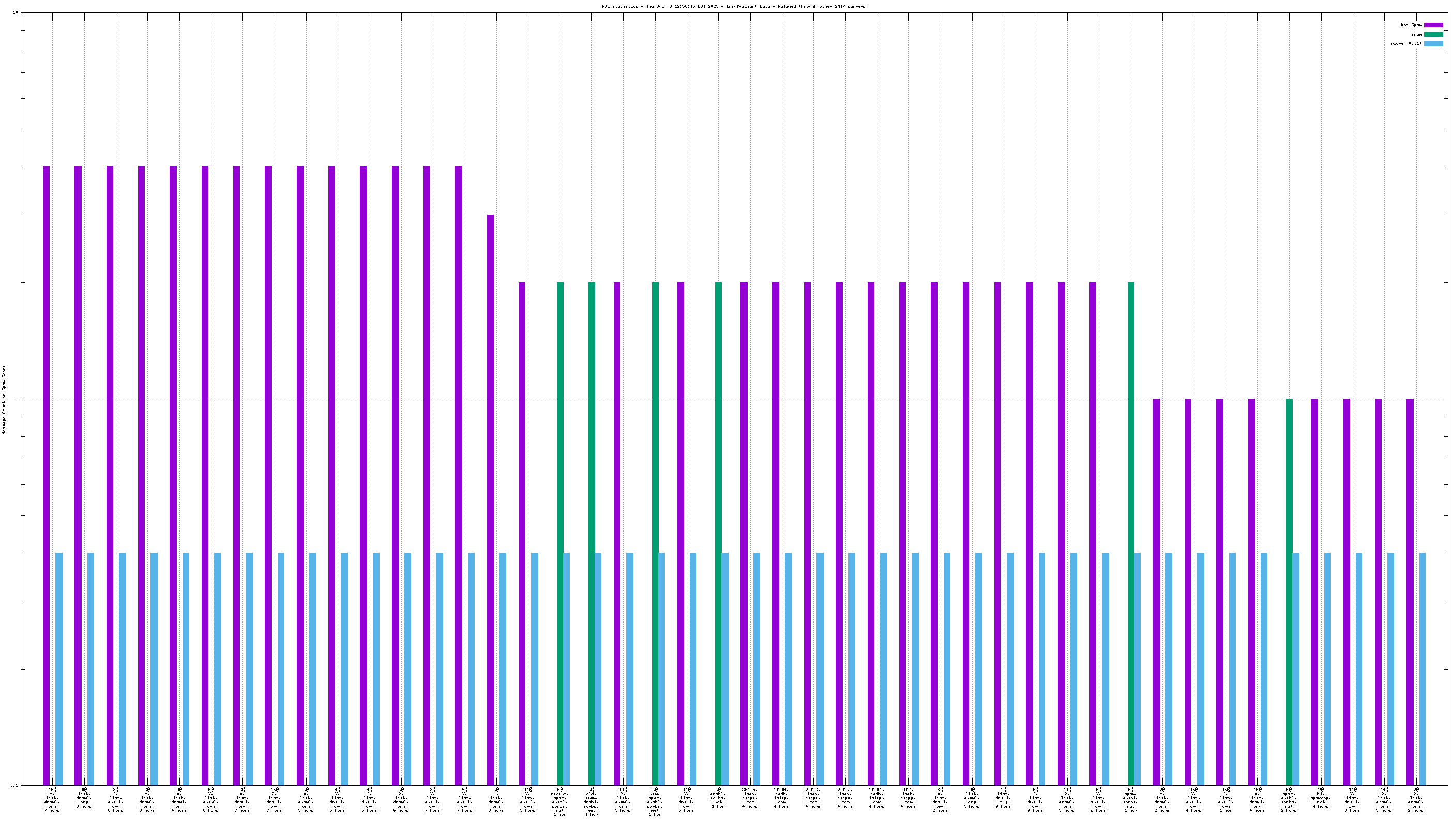1456x819 pixels.
Task: Click the '1' y-axis tick label
Action: [17, 399]
